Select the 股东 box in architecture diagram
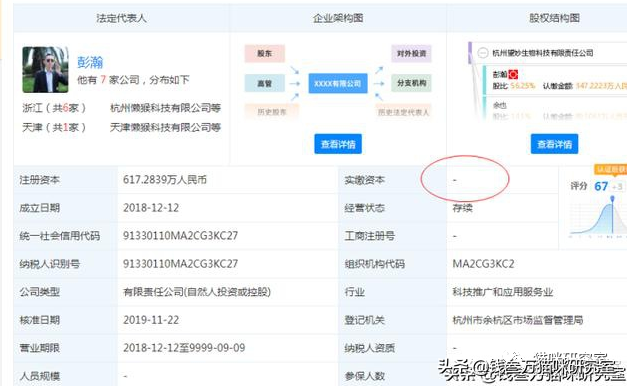Viewport: 627px width, 386px height. (x=265, y=54)
